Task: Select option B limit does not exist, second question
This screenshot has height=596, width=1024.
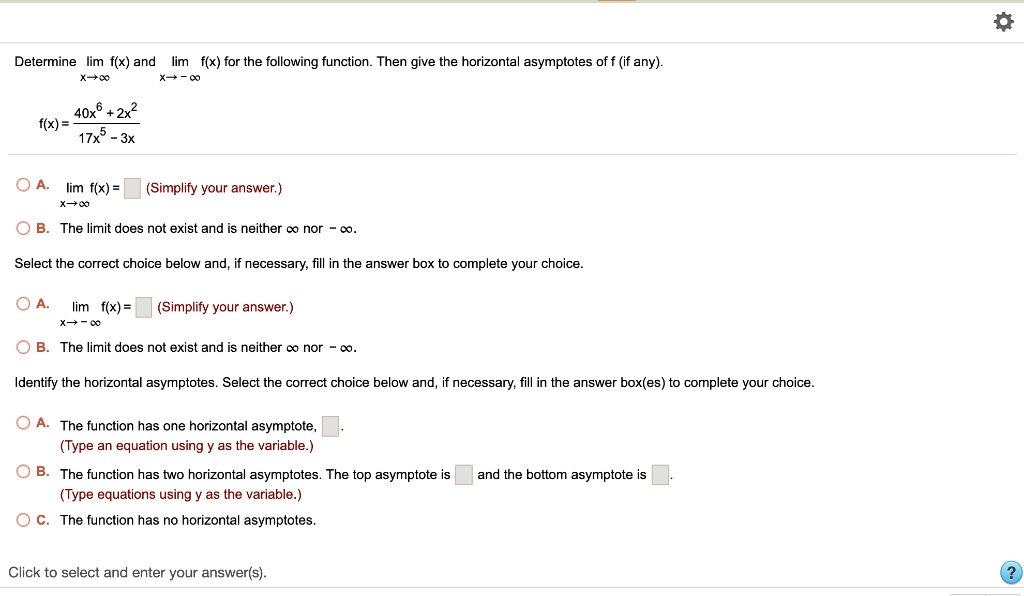Action: coord(24,347)
